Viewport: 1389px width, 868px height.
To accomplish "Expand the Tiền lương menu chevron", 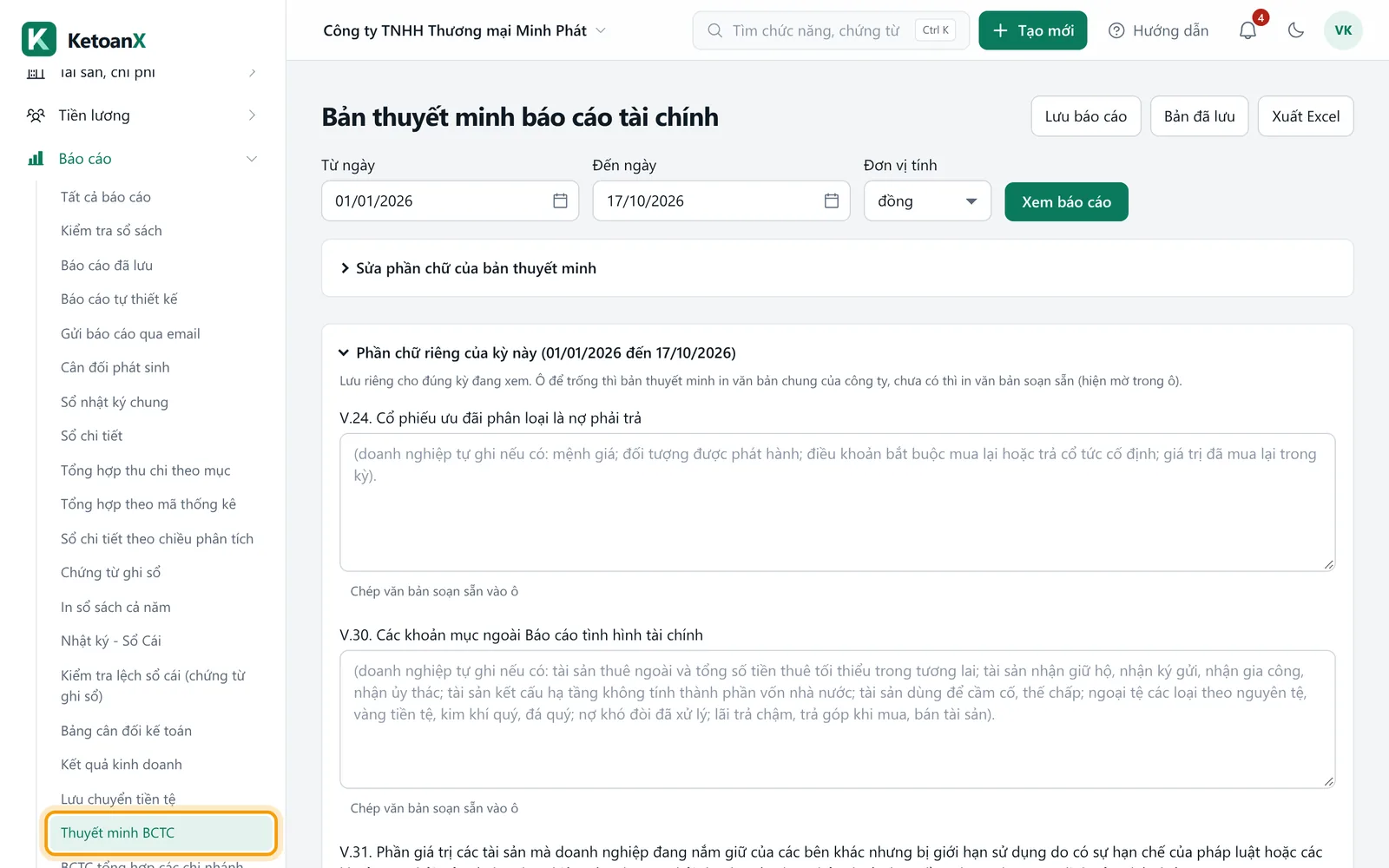I will coord(252,115).
